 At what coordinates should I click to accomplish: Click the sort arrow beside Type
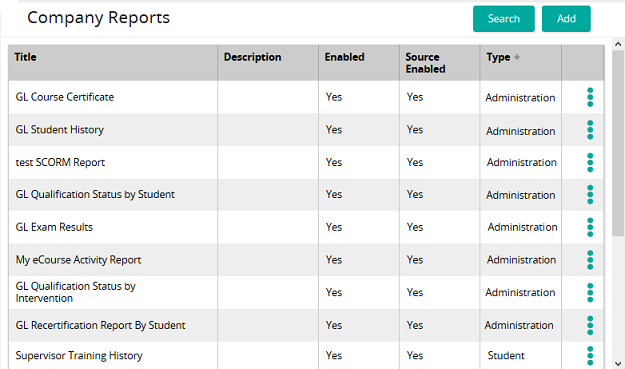point(517,57)
